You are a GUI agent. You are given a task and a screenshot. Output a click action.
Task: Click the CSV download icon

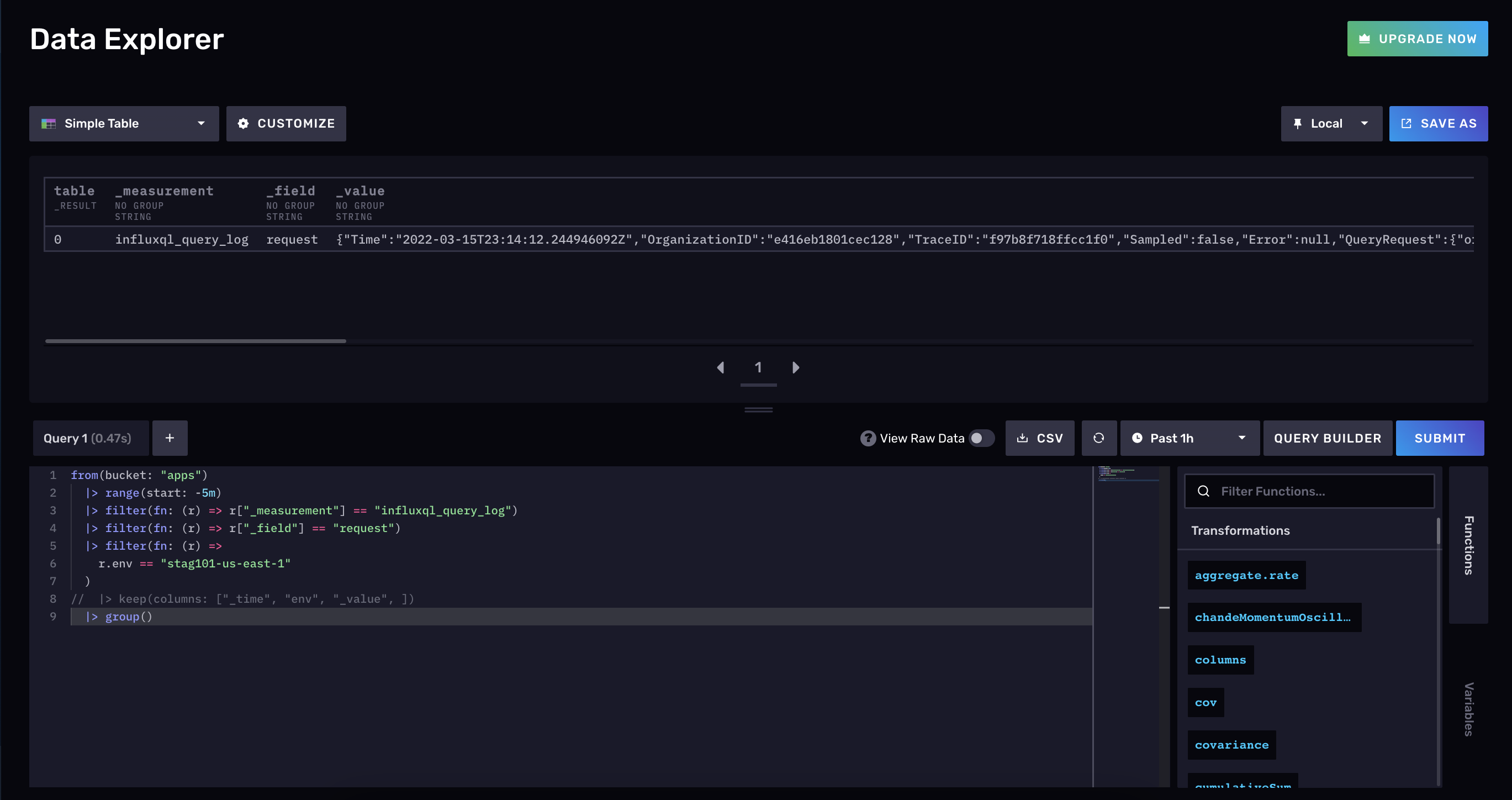(x=1024, y=438)
